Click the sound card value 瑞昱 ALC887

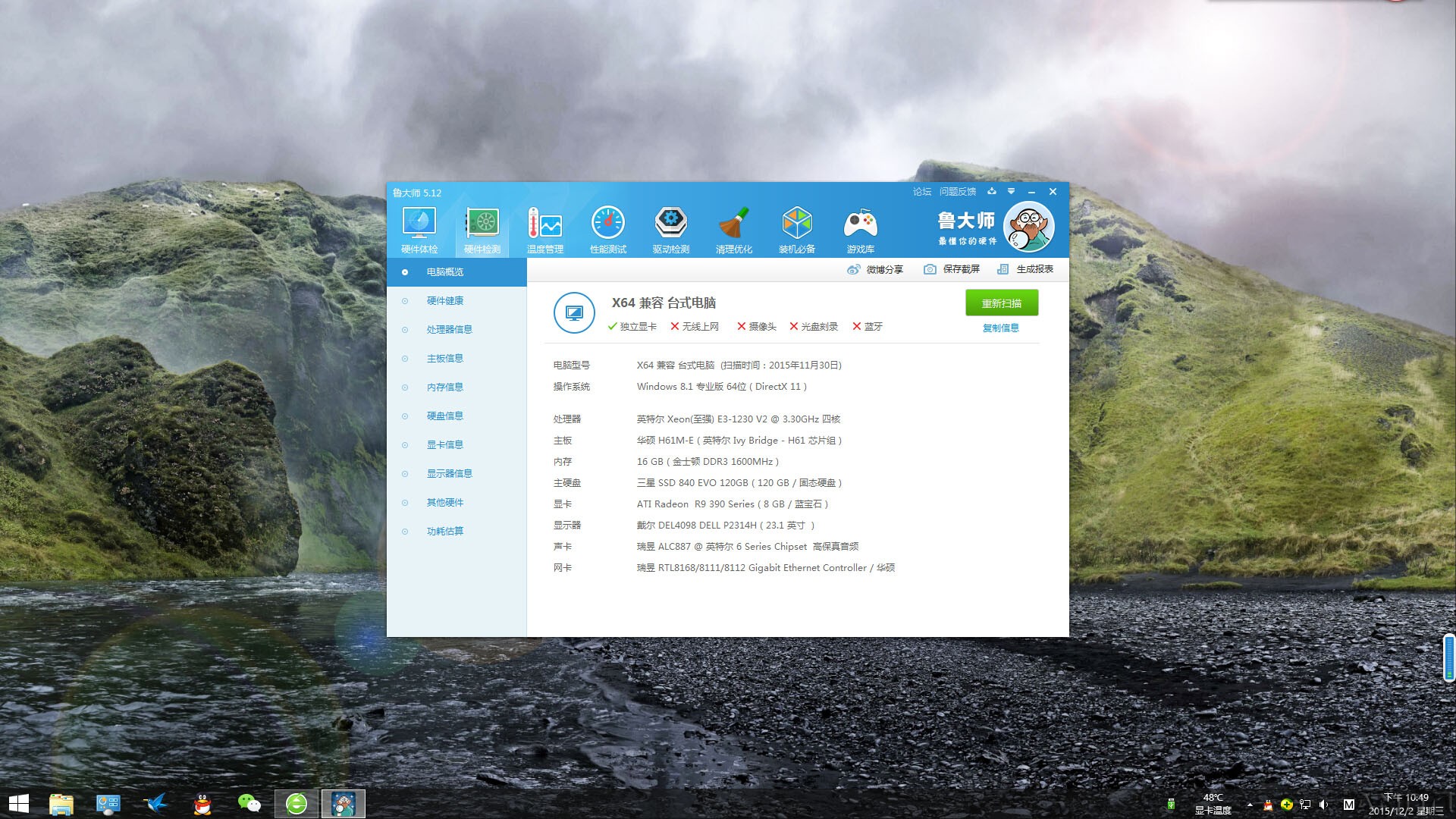click(748, 546)
